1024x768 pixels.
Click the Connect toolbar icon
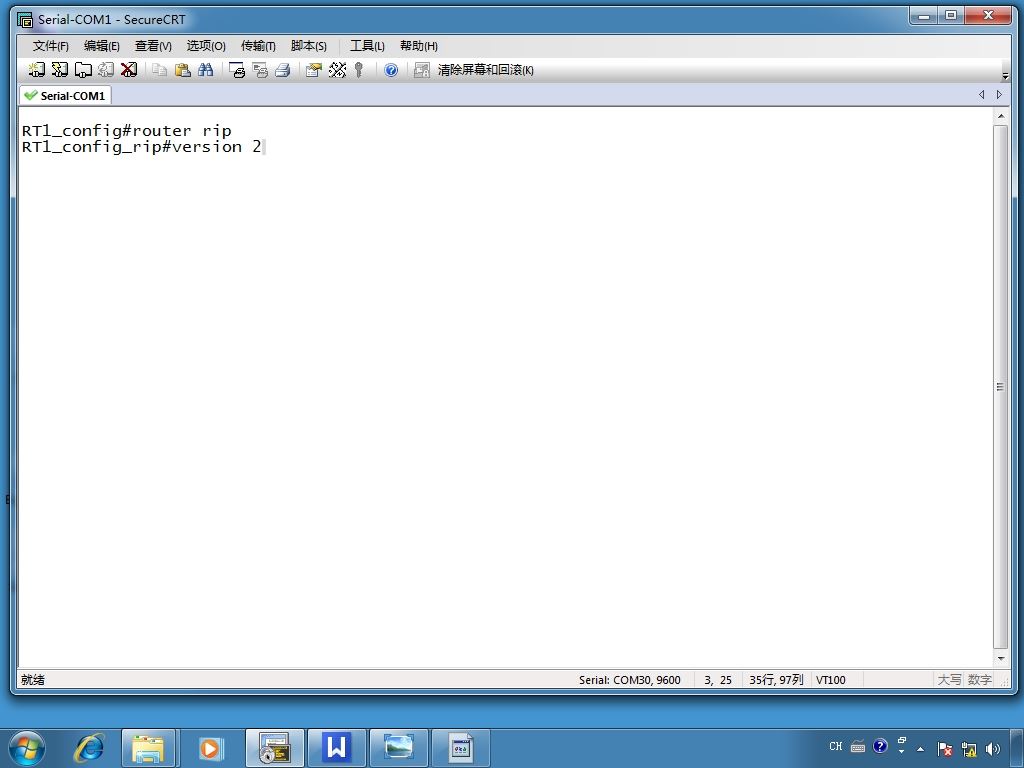click(x=37, y=70)
